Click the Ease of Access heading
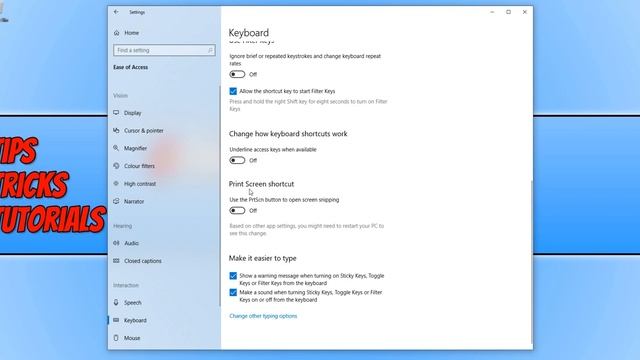640x360 pixels. [x=131, y=67]
